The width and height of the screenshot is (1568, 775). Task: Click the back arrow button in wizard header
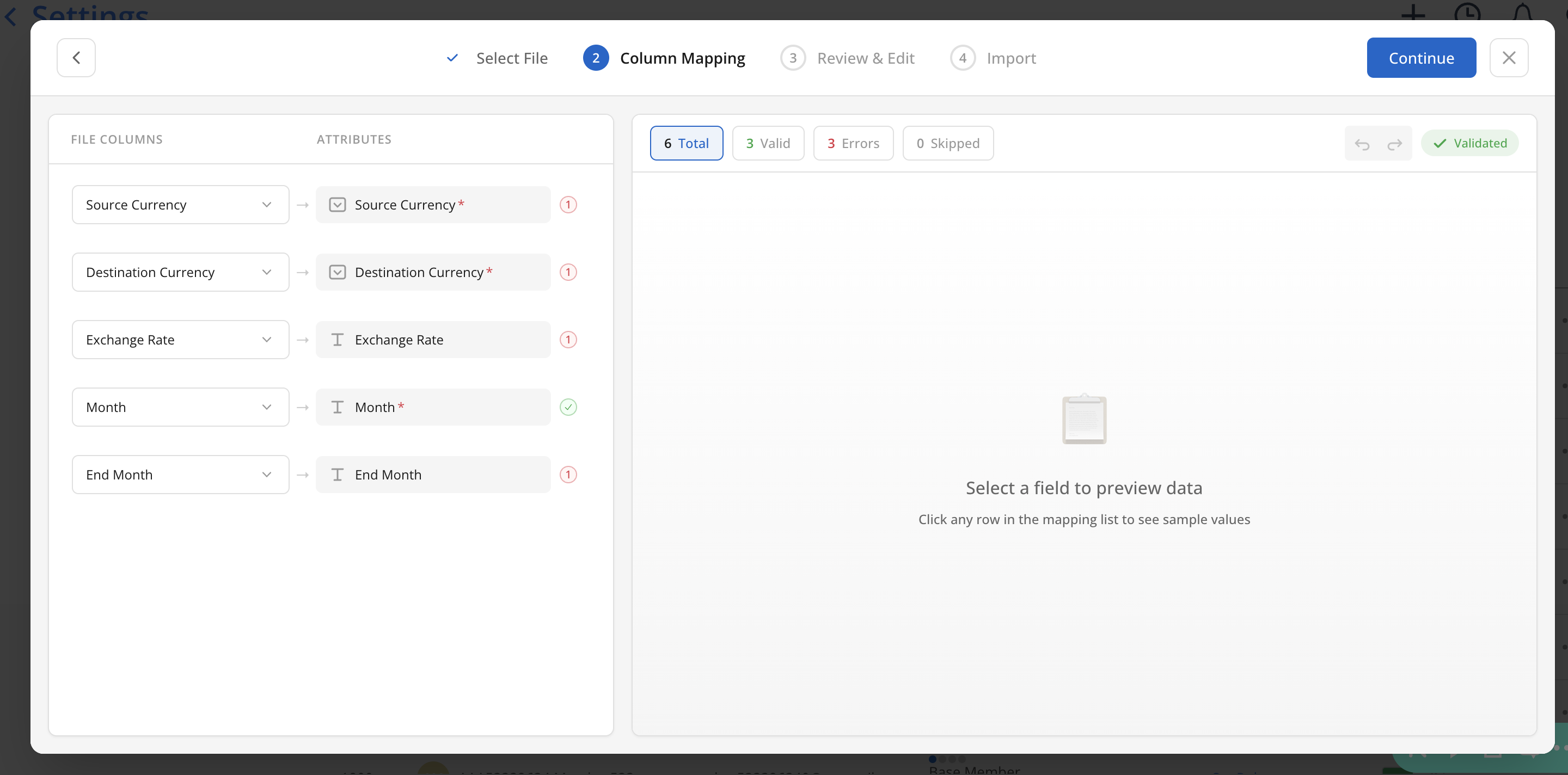(76, 58)
